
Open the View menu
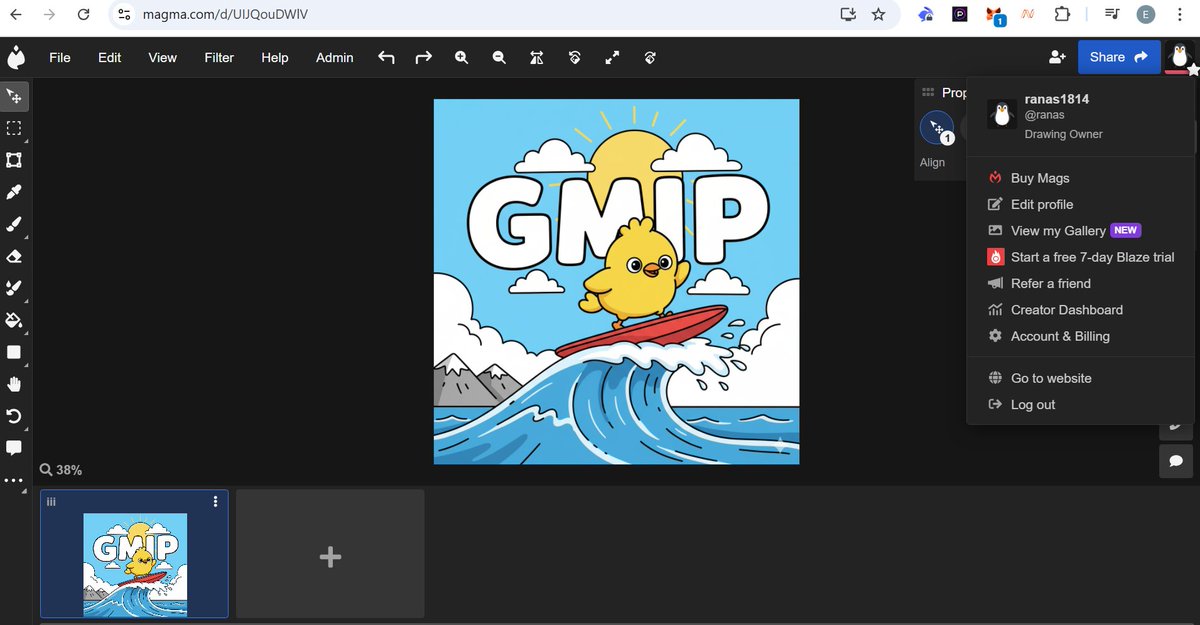tap(163, 58)
